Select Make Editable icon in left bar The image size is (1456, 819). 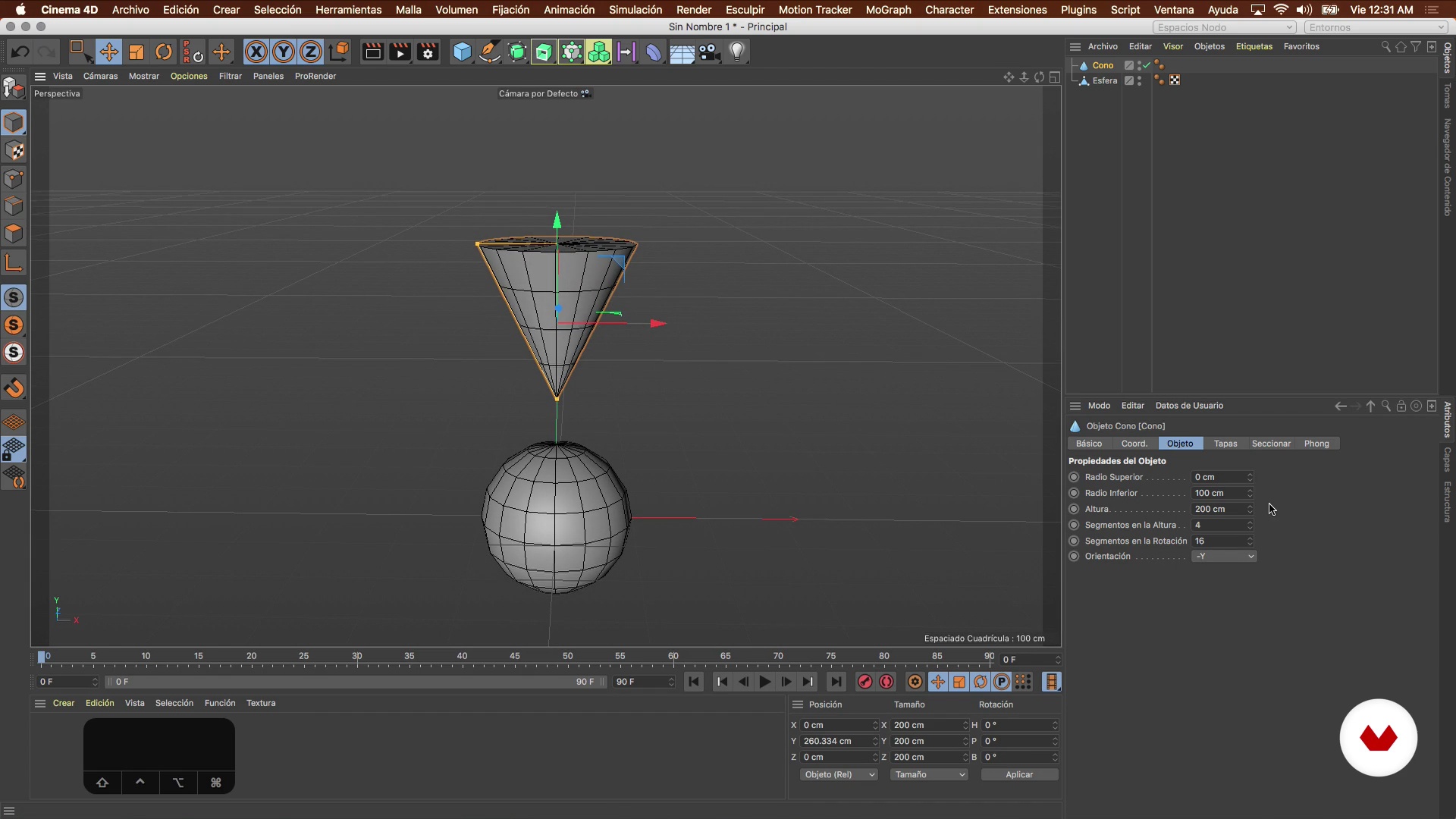(x=14, y=89)
